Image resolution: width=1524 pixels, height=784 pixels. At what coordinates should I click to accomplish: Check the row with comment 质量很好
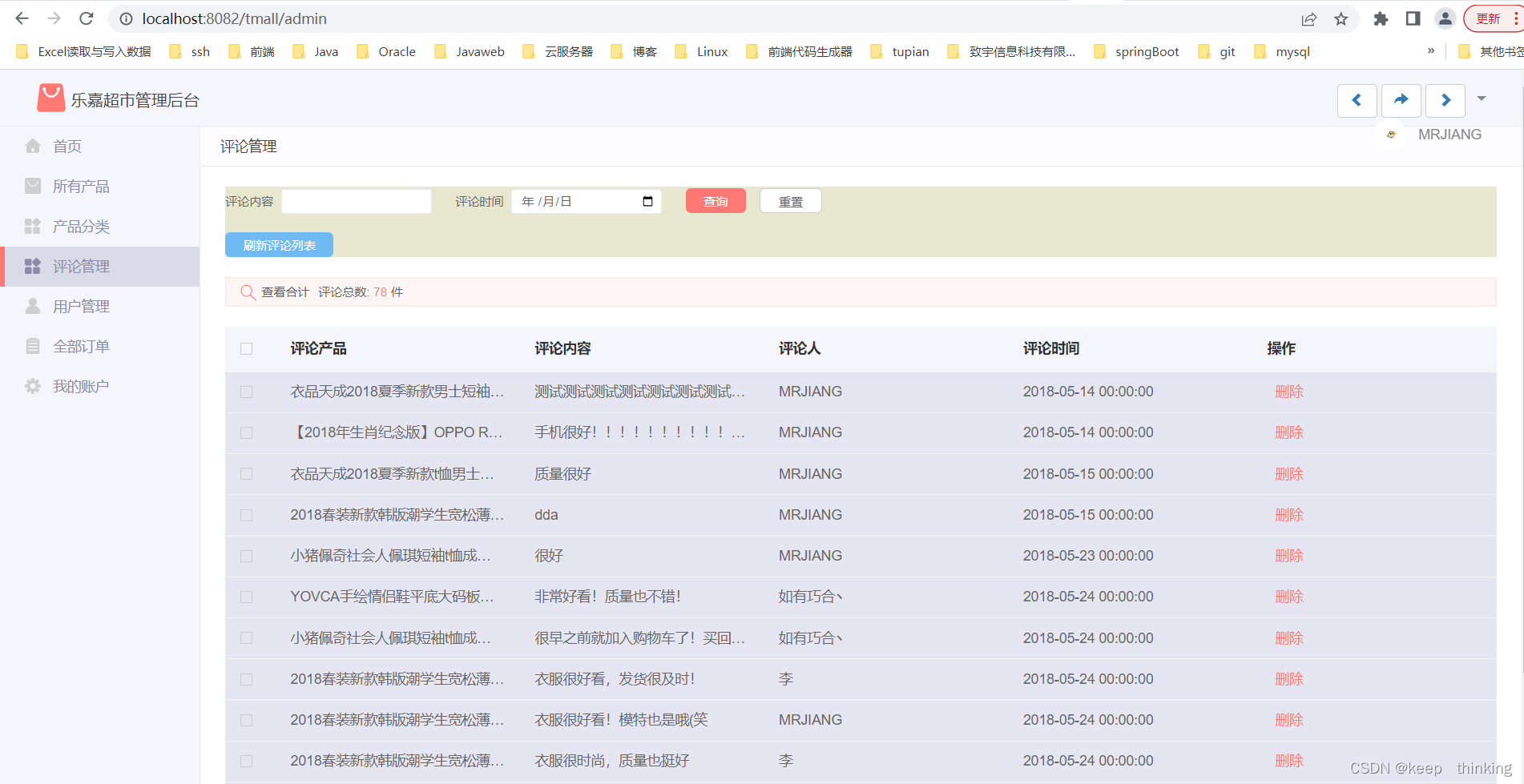[246, 473]
